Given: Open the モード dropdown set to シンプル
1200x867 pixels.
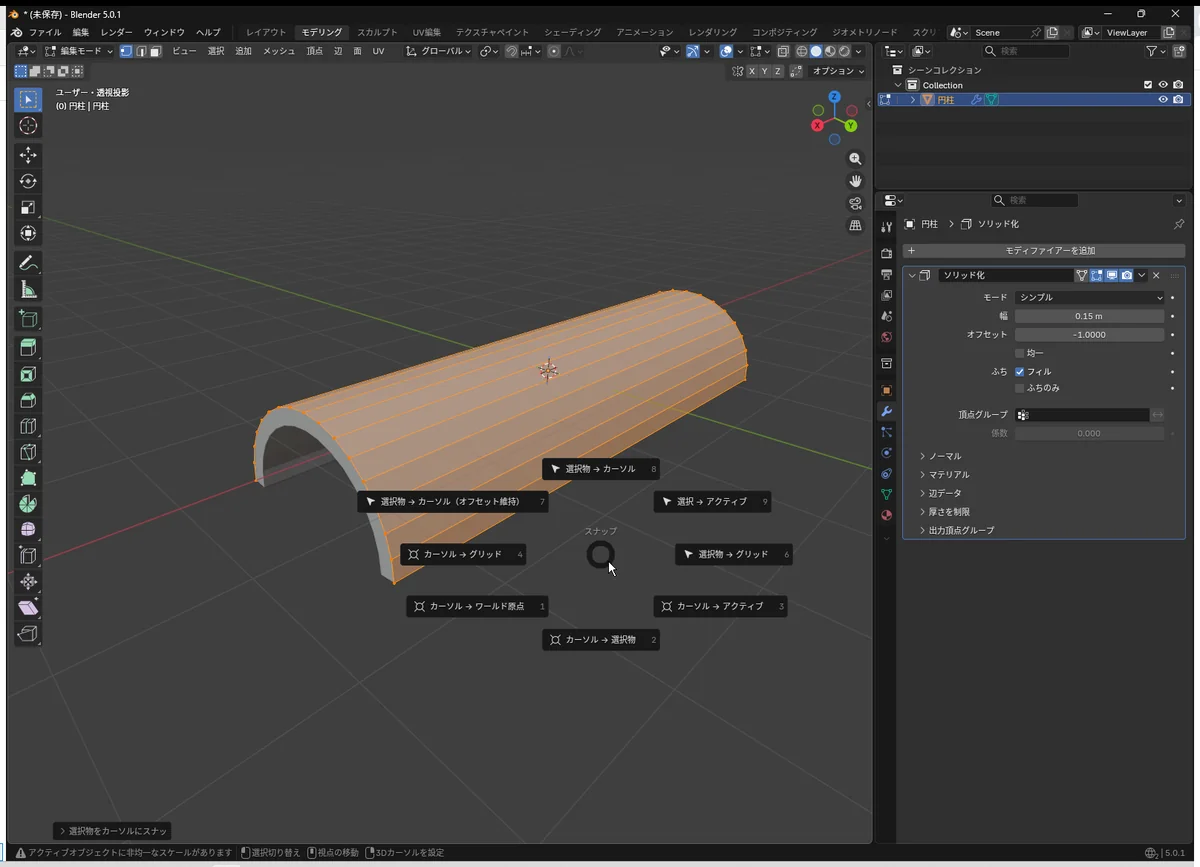Looking at the screenshot, I should [x=1089, y=297].
